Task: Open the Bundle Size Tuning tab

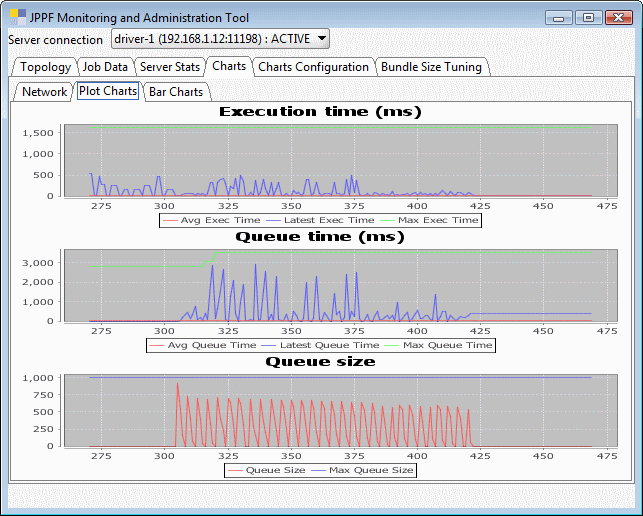Action: click(431, 67)
